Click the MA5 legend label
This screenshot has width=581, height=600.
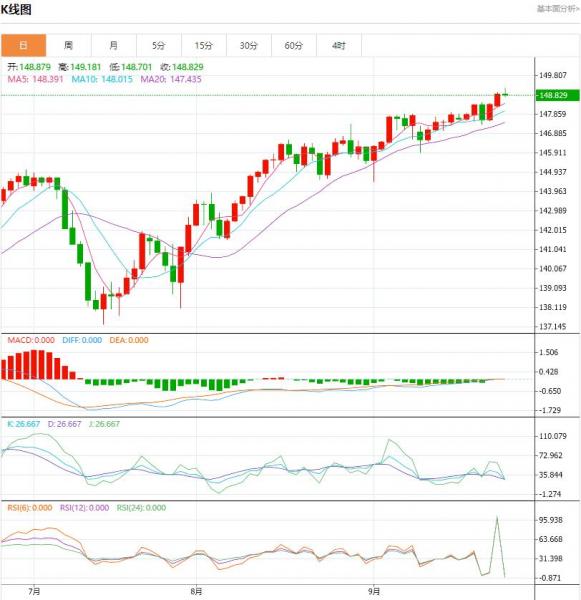pos(35,79)
